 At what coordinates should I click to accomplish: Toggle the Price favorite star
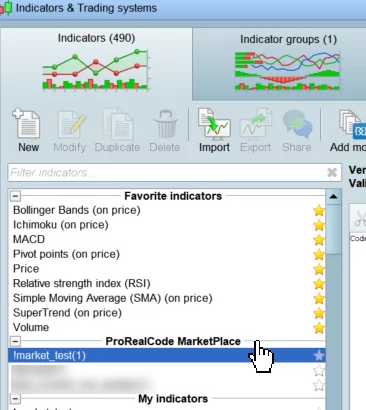click(319, 269)
